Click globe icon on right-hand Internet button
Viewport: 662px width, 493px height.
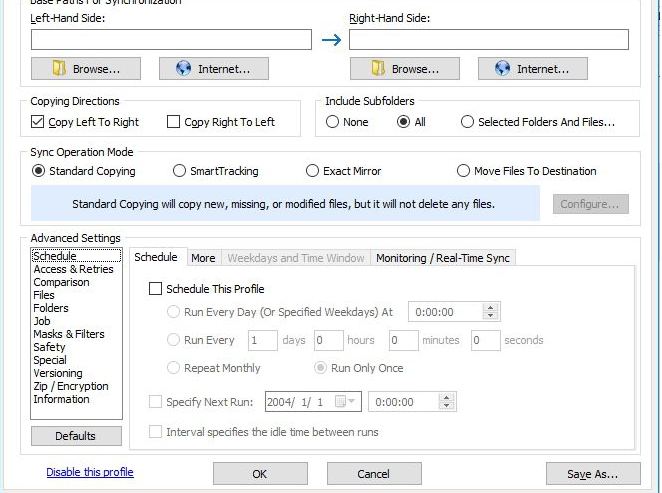pyautogui.click(x=502, y=68)
